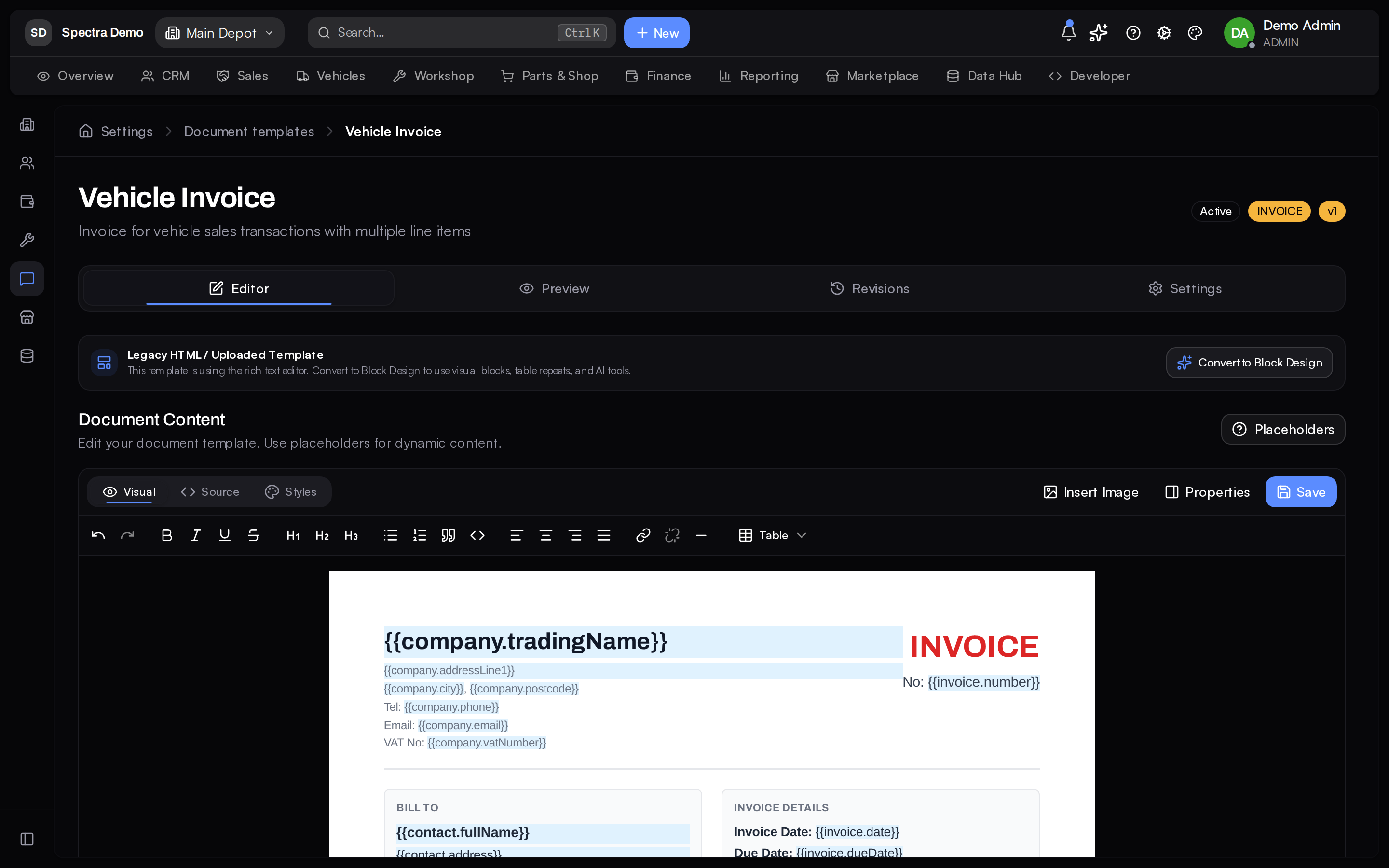
Task: Insert a bulleted list
Action: (x=390, y=535)
